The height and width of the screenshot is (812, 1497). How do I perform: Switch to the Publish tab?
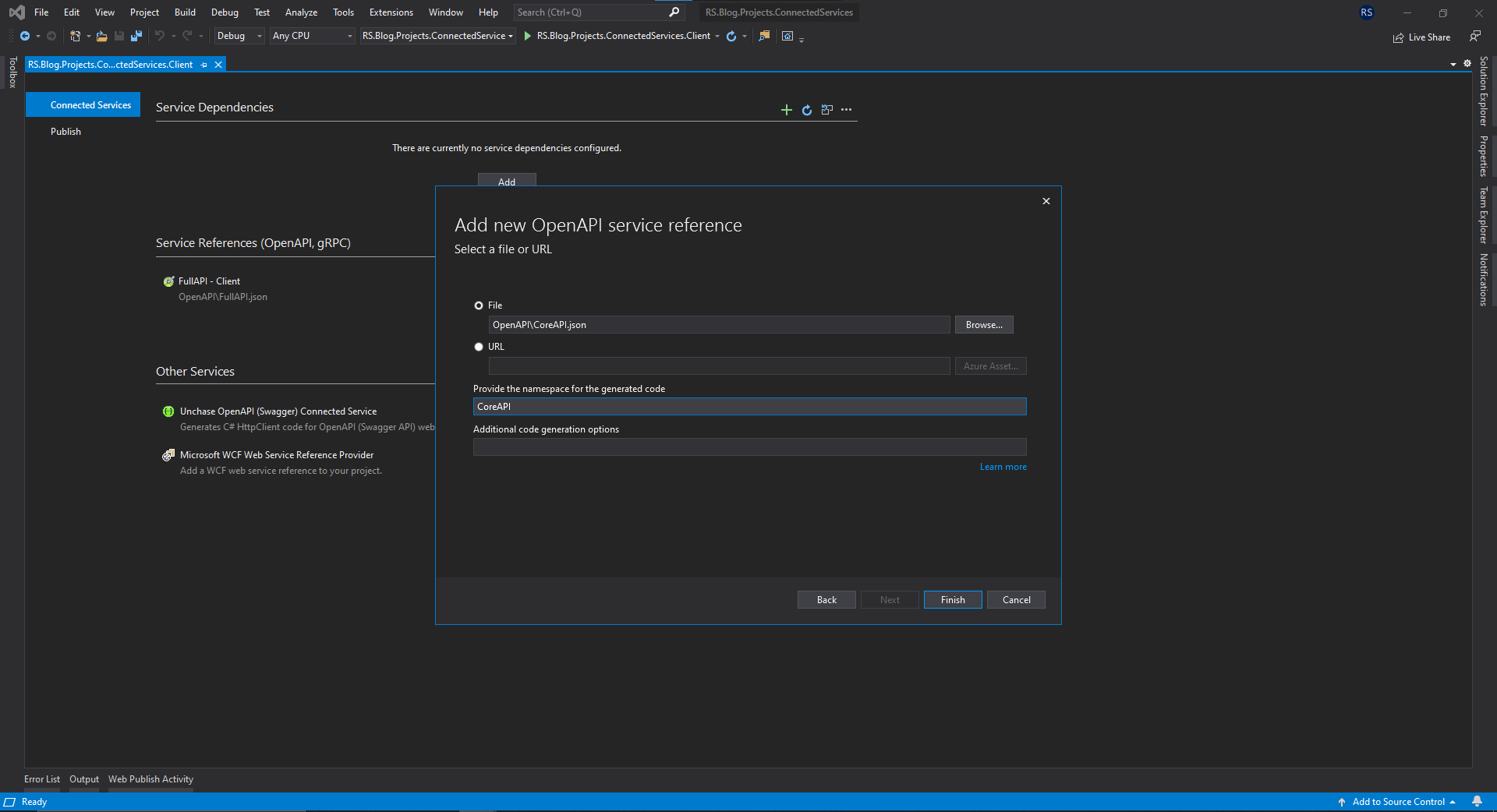point(66,132)
